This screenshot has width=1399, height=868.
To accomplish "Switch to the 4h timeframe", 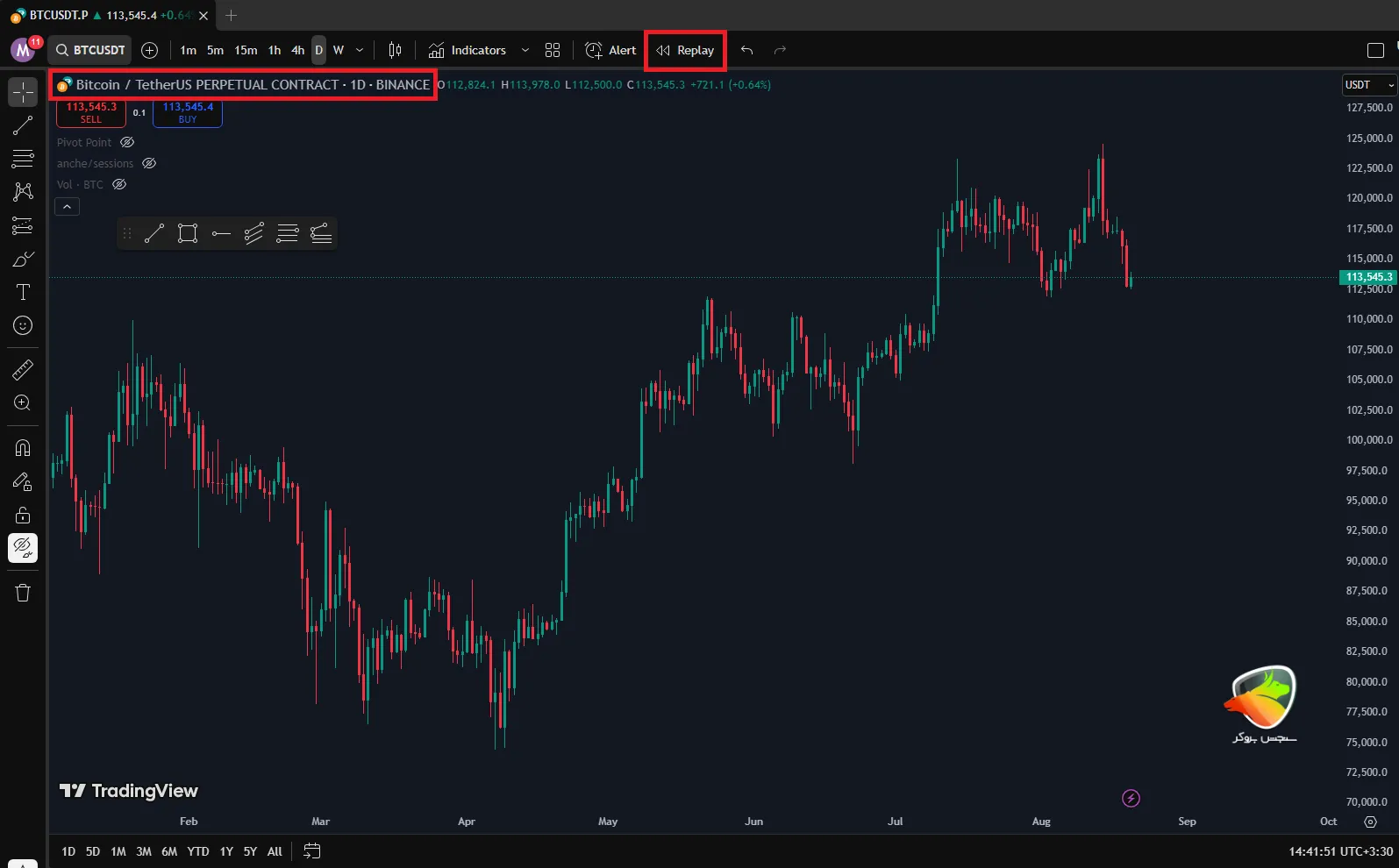I will pyautogui.click(x=297, y=50).
